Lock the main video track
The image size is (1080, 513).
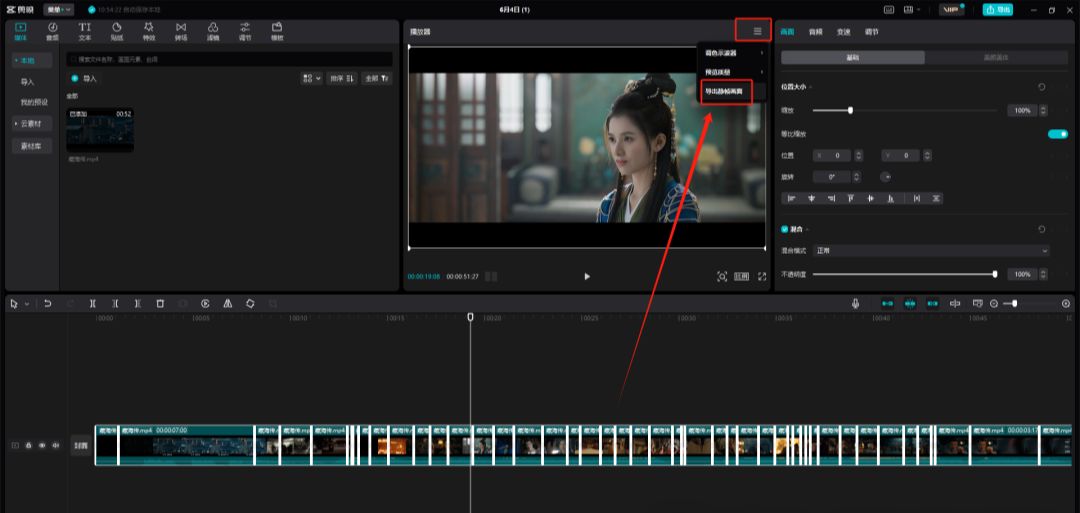coord(28,446)
